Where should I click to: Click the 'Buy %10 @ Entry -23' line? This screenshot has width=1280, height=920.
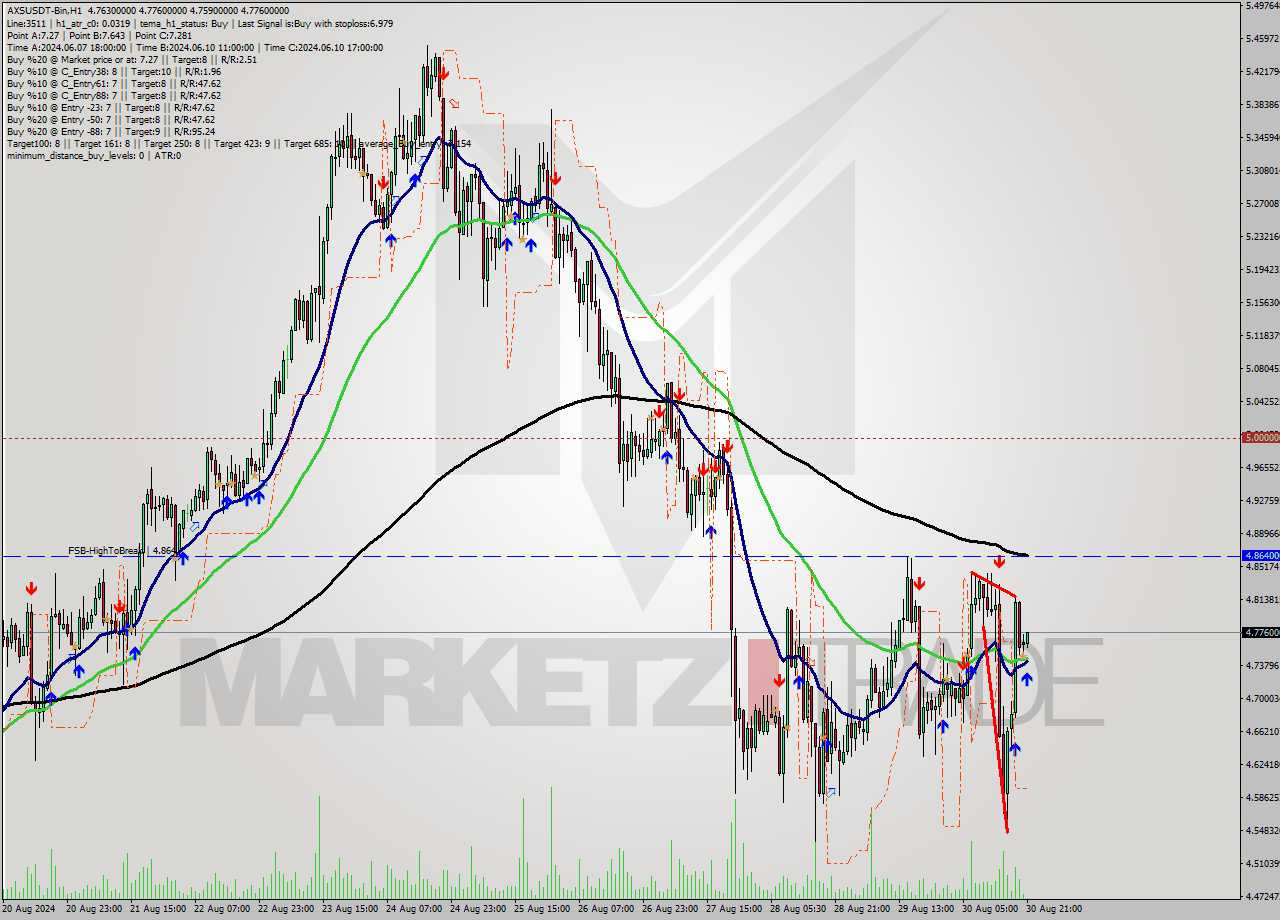pyautogui.click(x=110, y=107)
